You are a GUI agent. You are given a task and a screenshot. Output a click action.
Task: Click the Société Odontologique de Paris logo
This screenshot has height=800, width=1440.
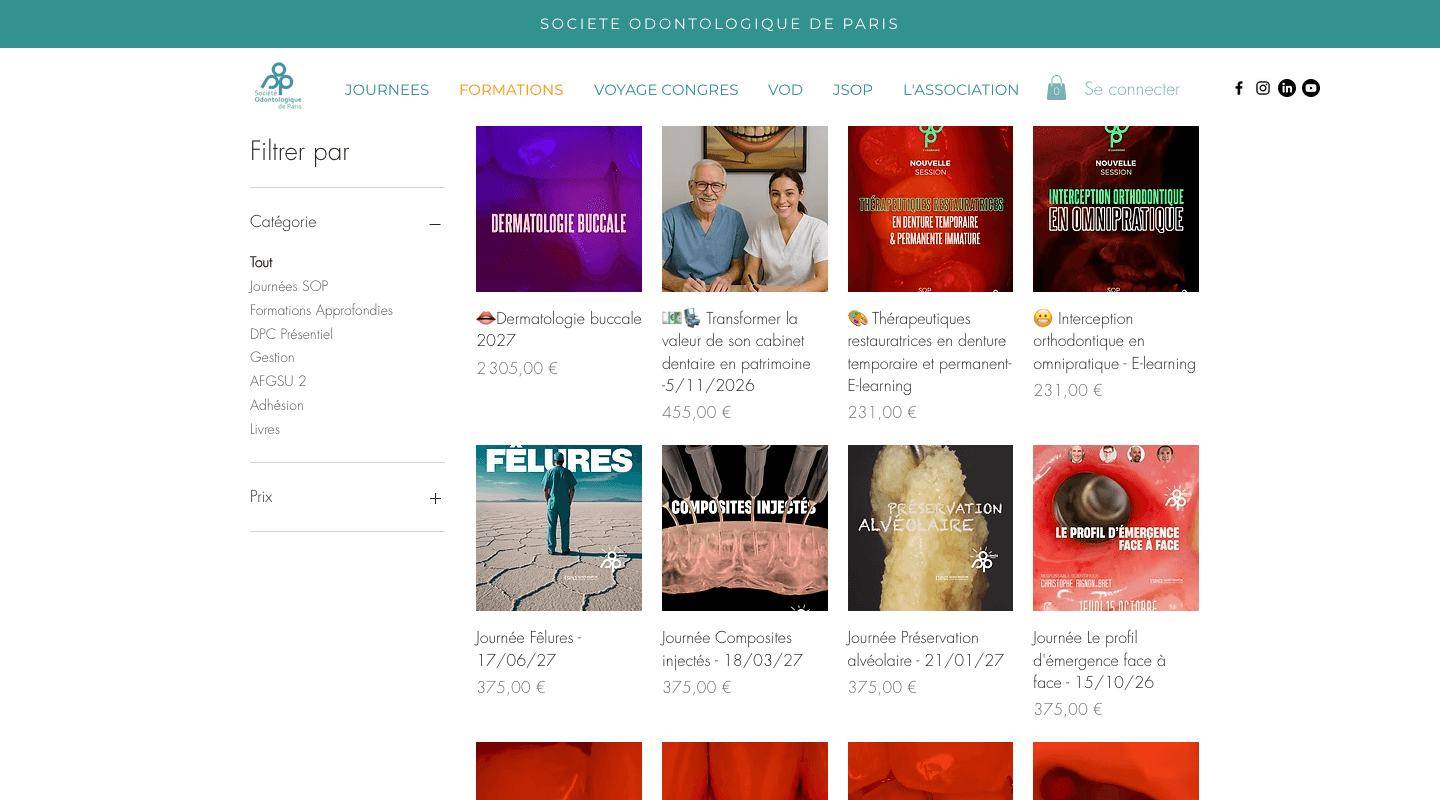click(278, 86)
